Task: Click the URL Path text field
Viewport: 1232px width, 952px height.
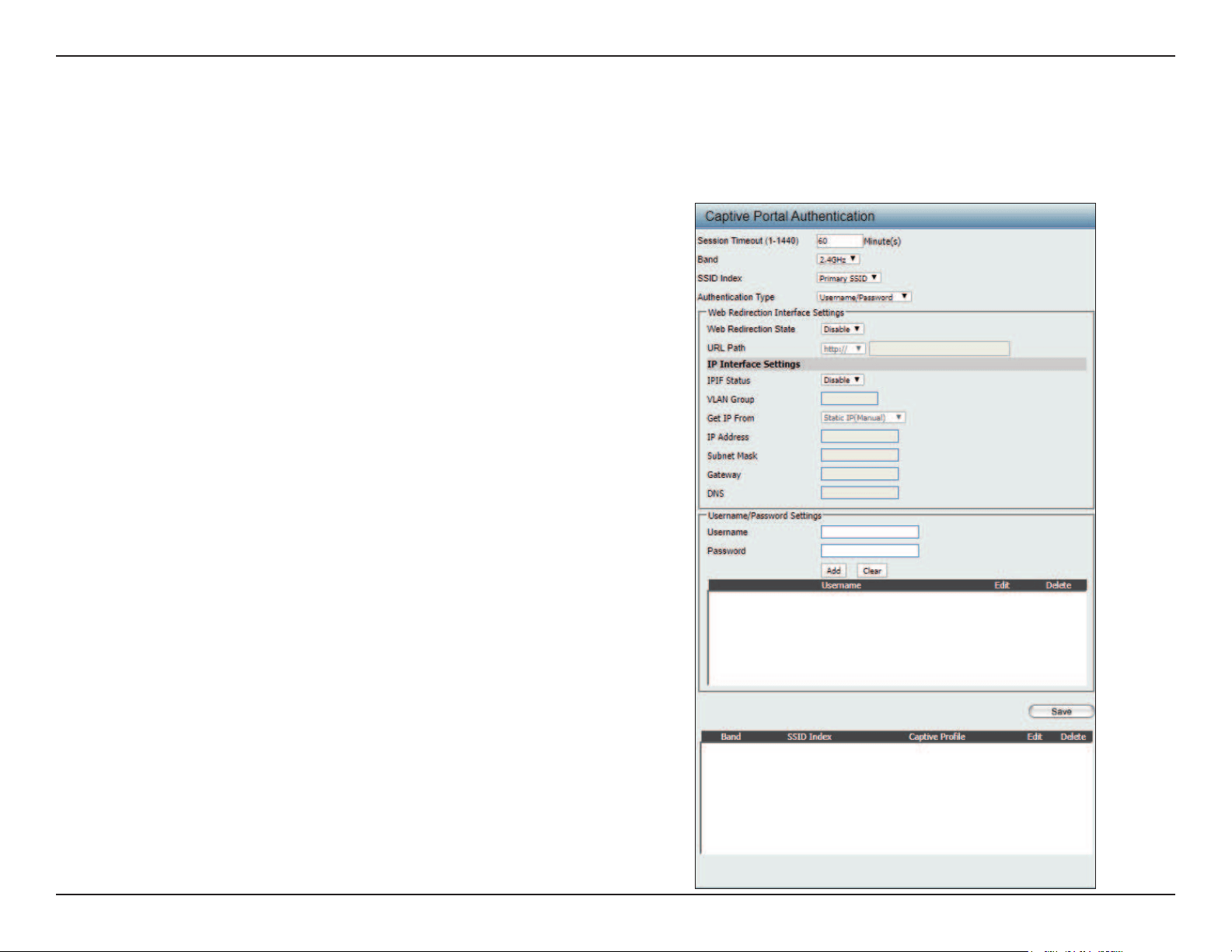Action: (x=939, y=349)
